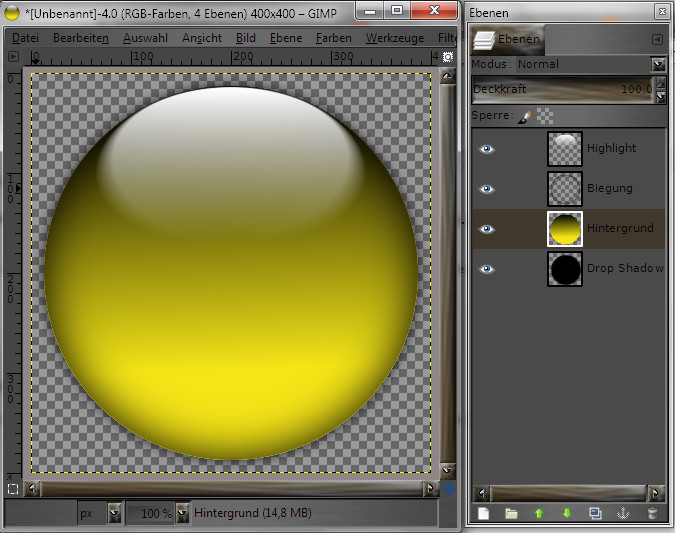The width and height of the screenshot is (675, 533).
Task: Anchor the floating layer
Action: coord(623,514)
